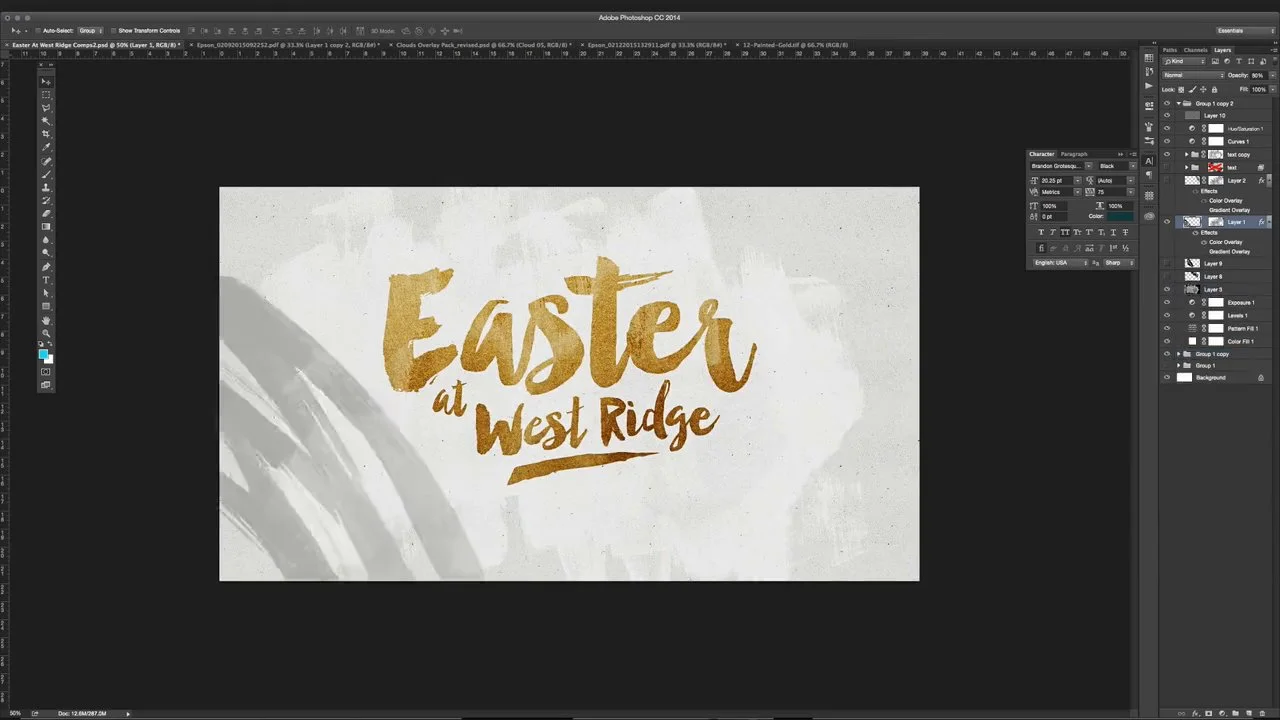Select the Blur tool
This screenshot has width=1280, height=720.
45,240
